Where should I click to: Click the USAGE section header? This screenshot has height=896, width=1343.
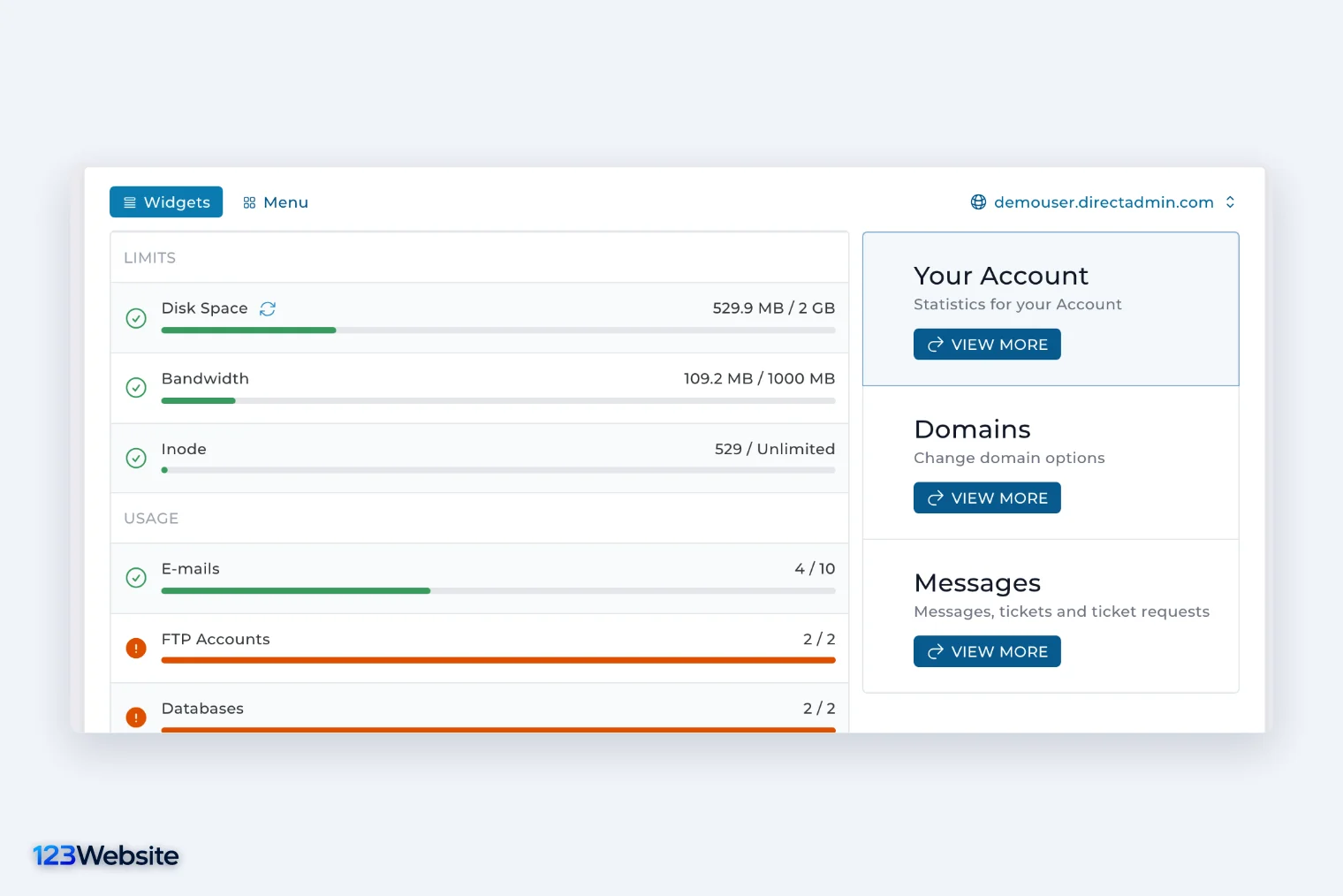[x=151, y=519]
